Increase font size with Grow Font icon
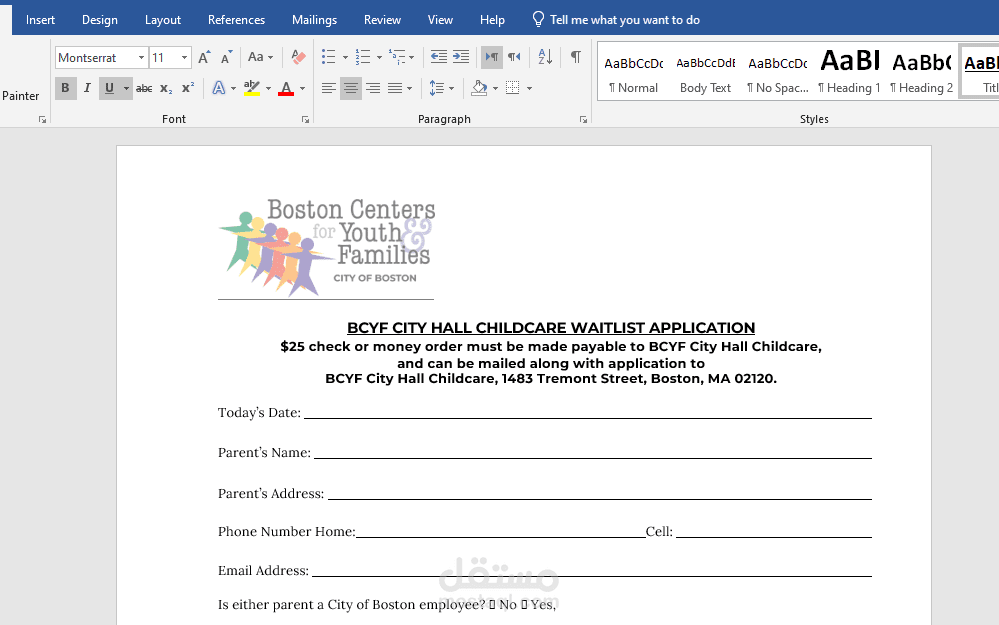This screenshot has height=625, width=999. tap(204, 57)
